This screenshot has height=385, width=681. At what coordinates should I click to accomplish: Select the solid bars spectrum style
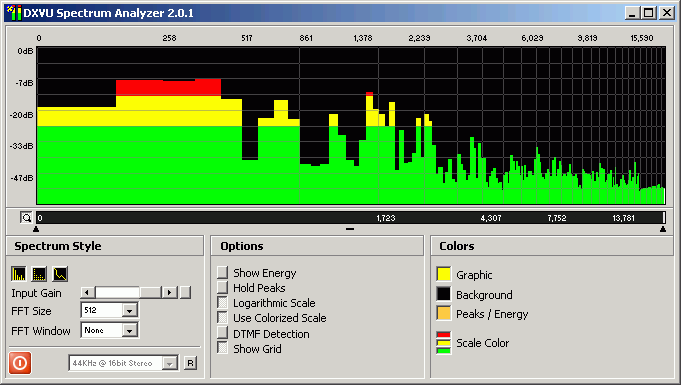click(x=19, y=274)
